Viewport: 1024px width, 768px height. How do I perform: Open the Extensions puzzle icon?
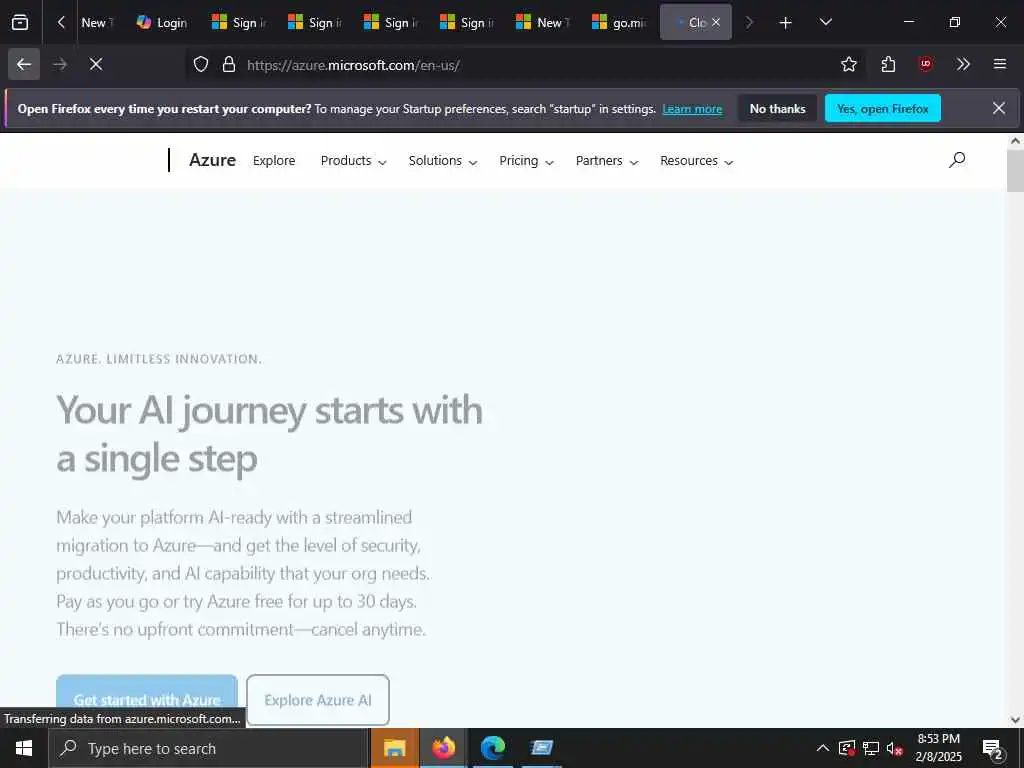point(888,64)
